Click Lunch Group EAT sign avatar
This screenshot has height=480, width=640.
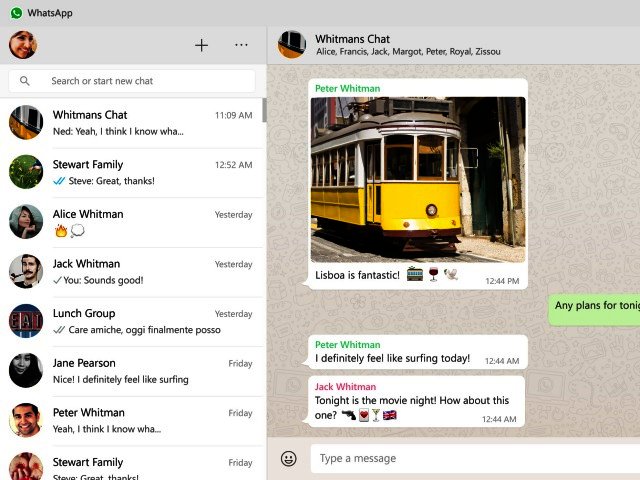point(26,321)
